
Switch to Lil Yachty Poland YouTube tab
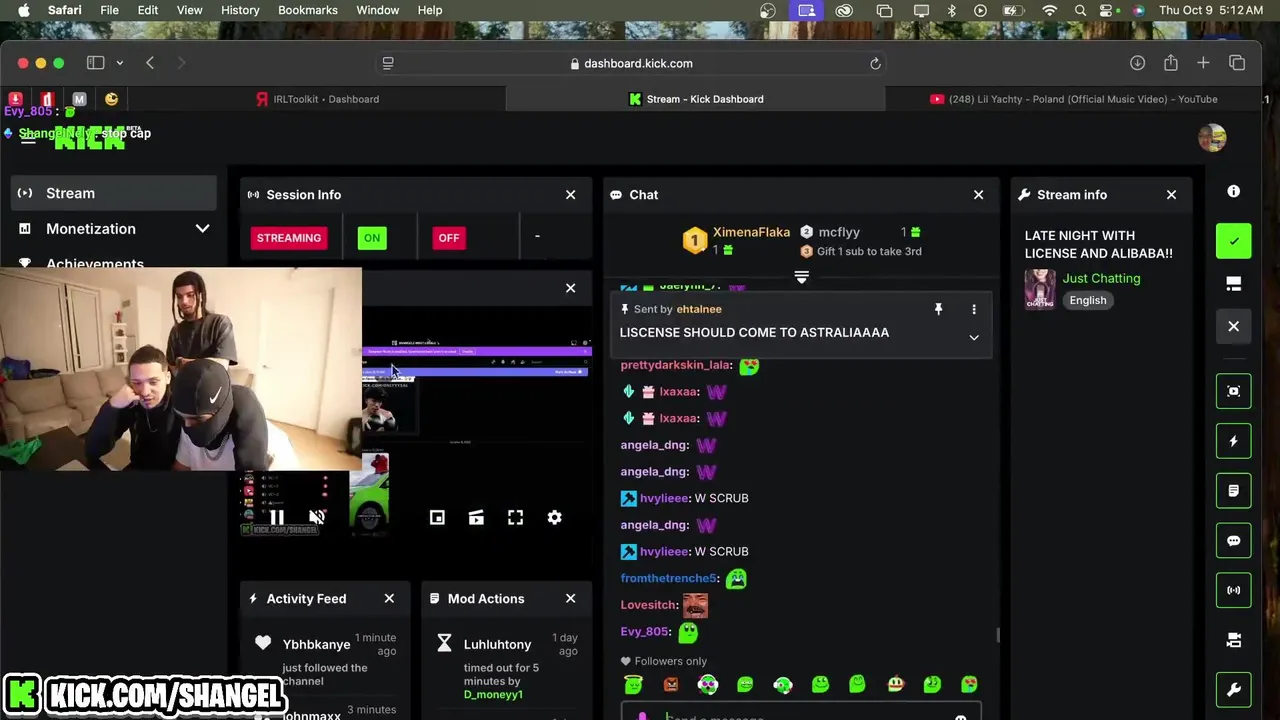pyautogui.click(x=1073, y=99)
